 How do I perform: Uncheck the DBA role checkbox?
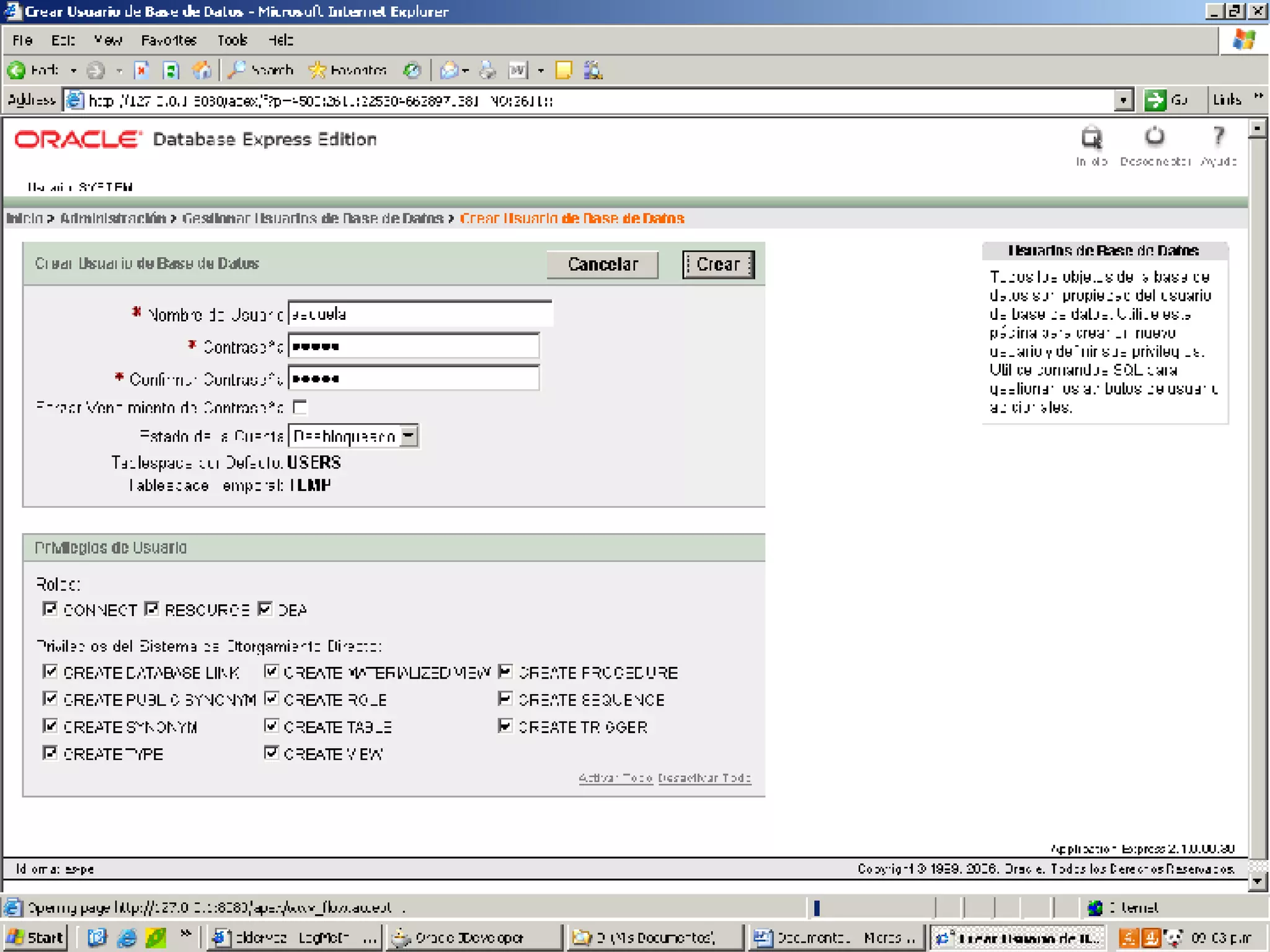coord(265,609)
